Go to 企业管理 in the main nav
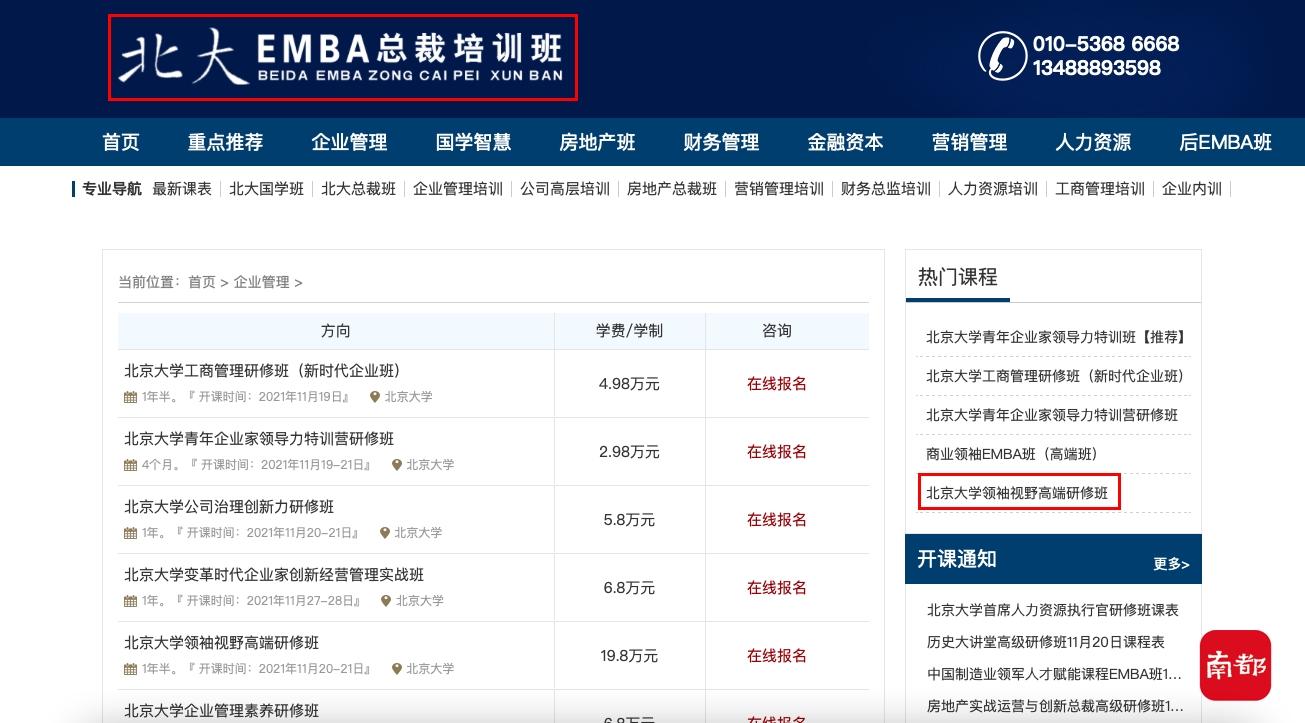Viewport: 1305px width, 723px height. coord(349,142)
